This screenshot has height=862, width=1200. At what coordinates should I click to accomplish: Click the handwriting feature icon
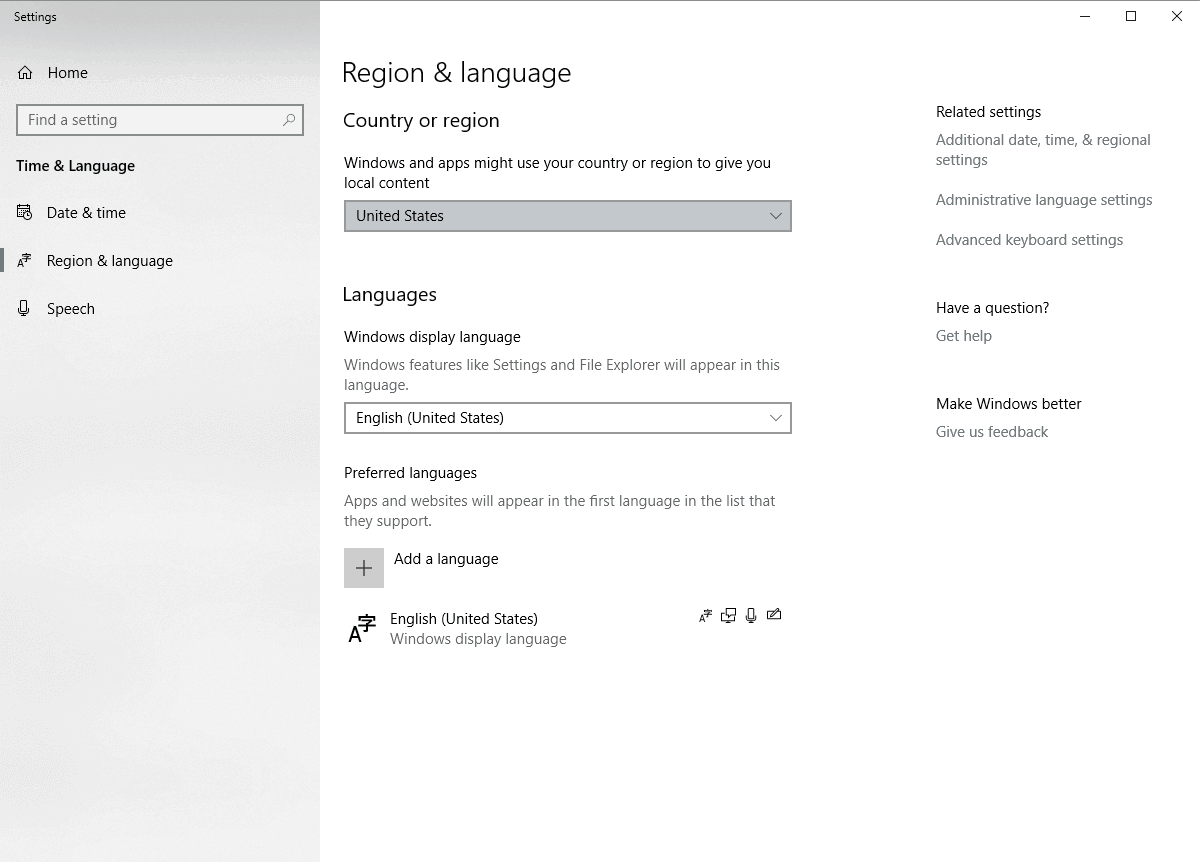(x=774, y=615)
